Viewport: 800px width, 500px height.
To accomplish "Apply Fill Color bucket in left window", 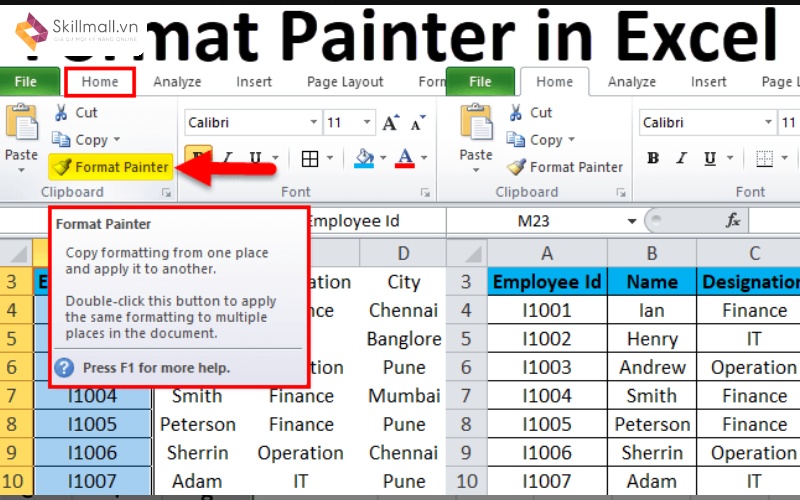I will (364, 159).
